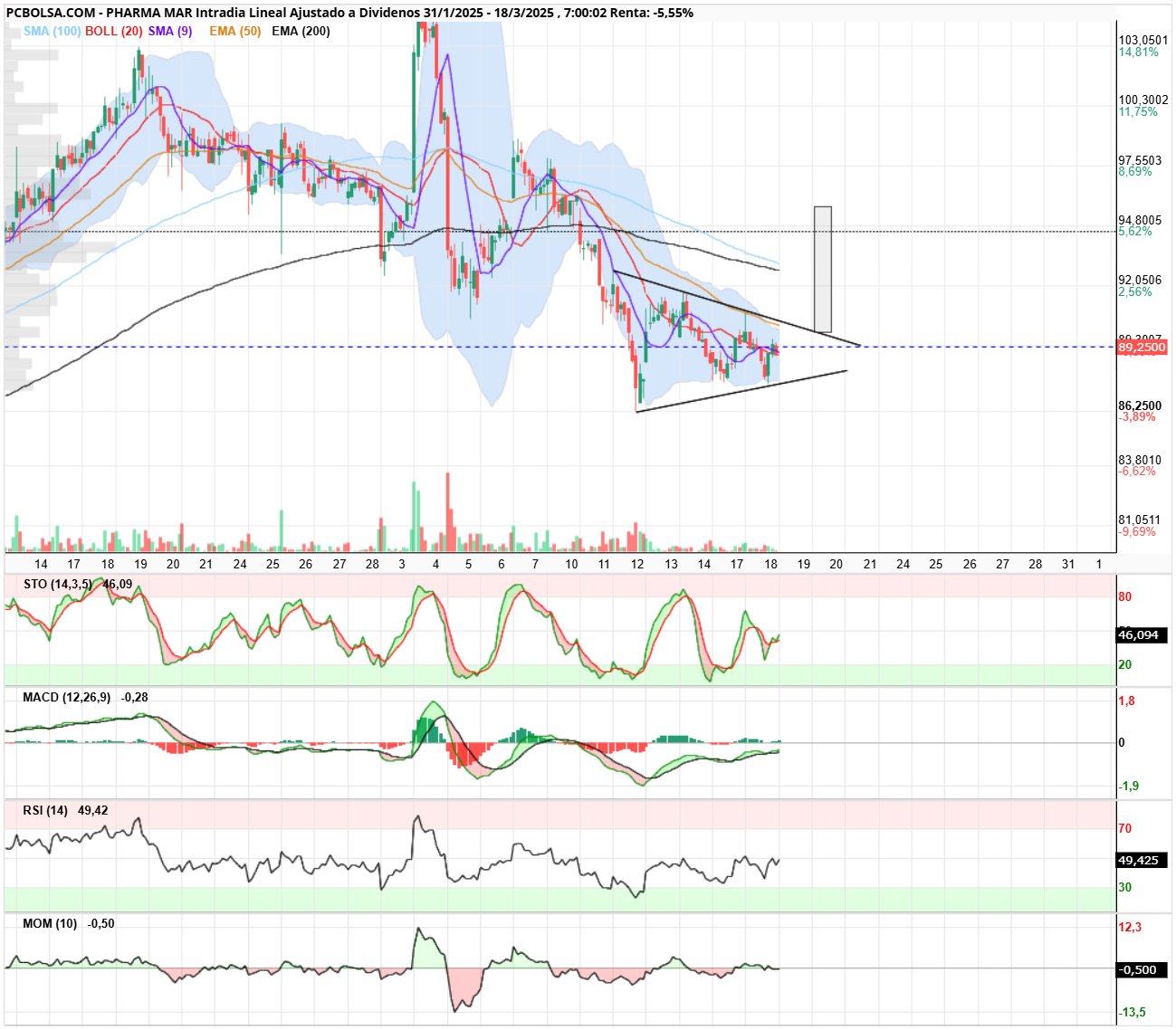Image resolution: width=1176 pixels, height=1030 pixels.
Task: Select the SMA (9) legend entry
Action: click(170, 31)
